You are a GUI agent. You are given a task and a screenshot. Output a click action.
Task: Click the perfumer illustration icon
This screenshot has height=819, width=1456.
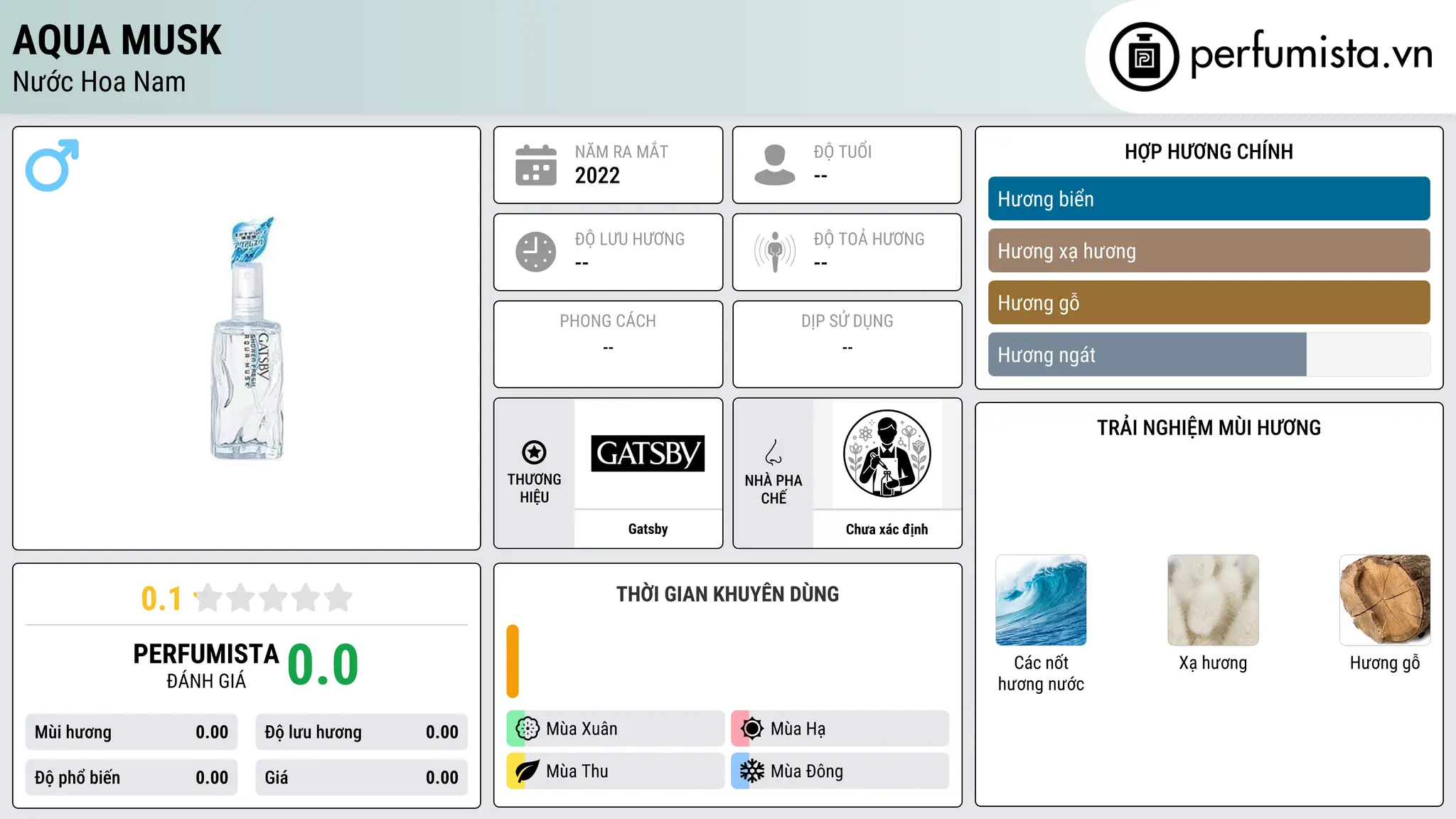pyautogui.click(x=887, y=454)
